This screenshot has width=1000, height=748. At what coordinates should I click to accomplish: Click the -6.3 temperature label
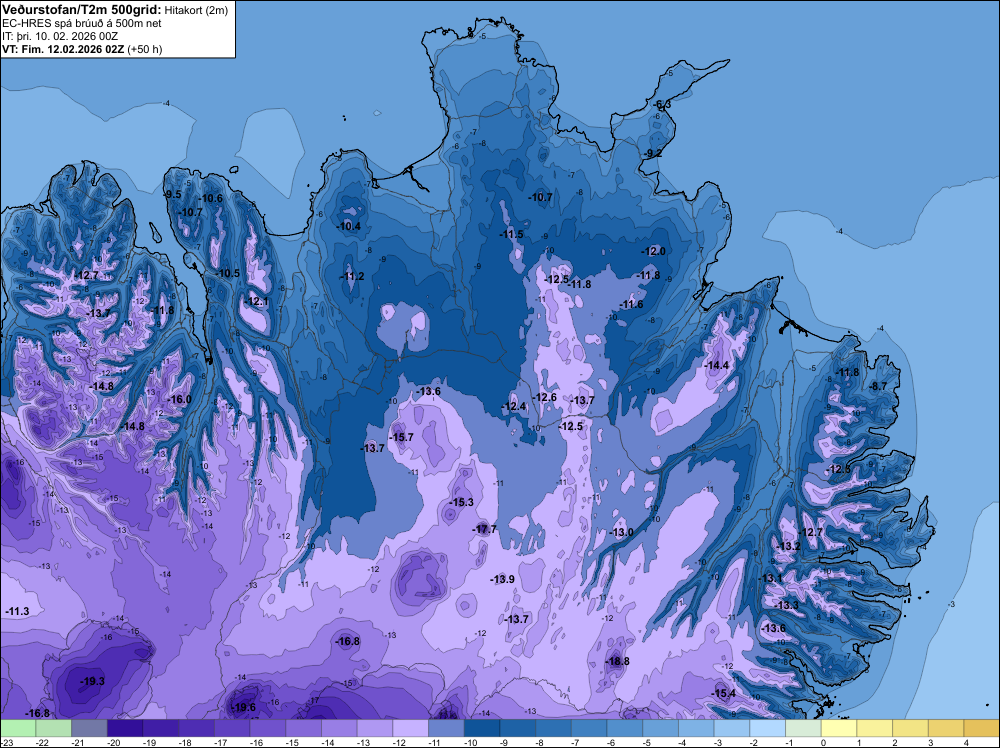point(663,105)
